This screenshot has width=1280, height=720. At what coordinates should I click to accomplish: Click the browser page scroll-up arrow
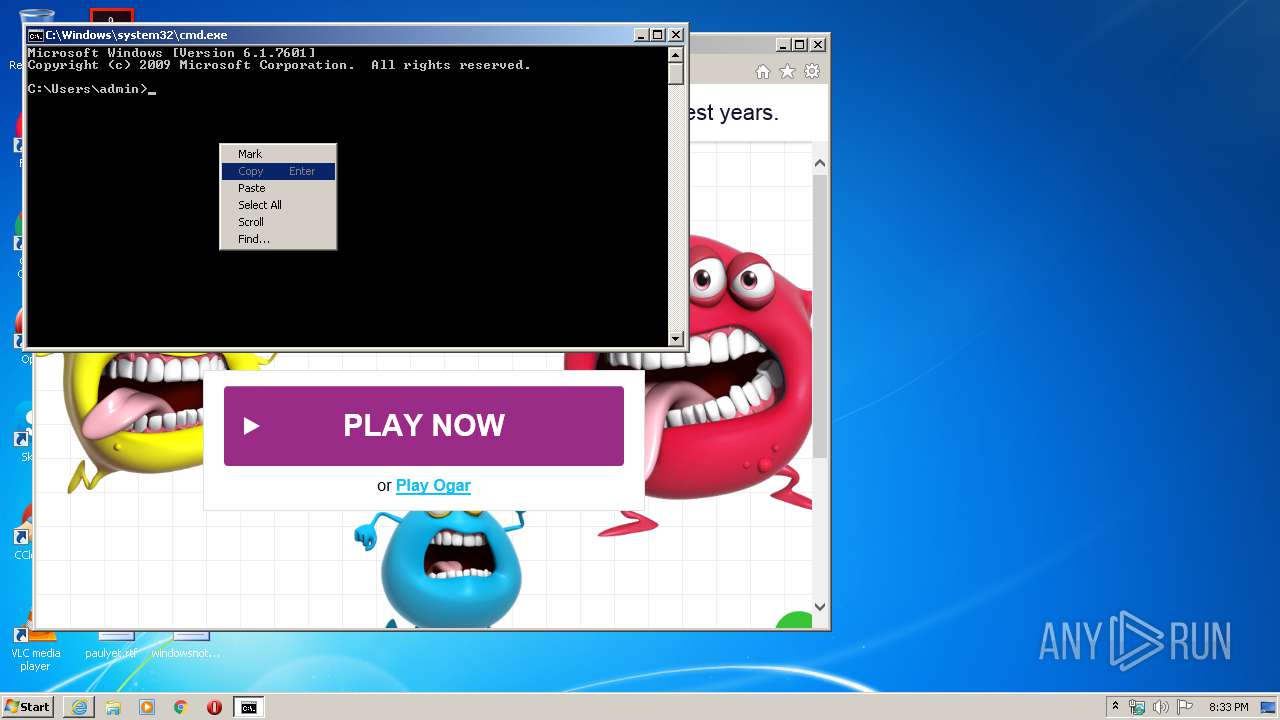coord(820,163)
